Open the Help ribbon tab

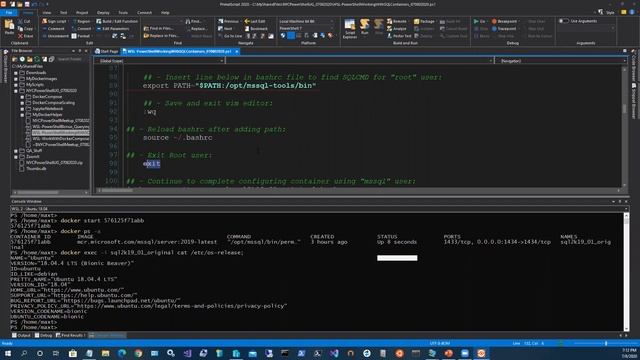click(x=165, y=13)
